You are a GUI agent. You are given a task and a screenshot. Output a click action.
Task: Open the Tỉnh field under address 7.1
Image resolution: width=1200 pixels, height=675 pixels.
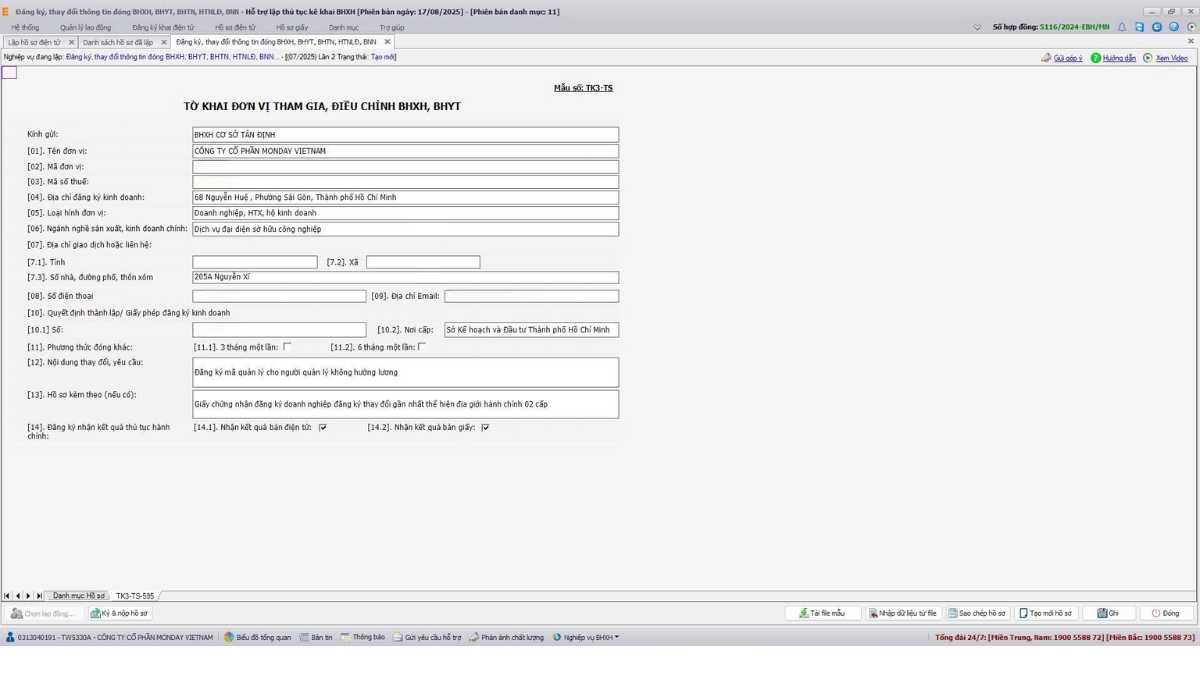point(255,262)
